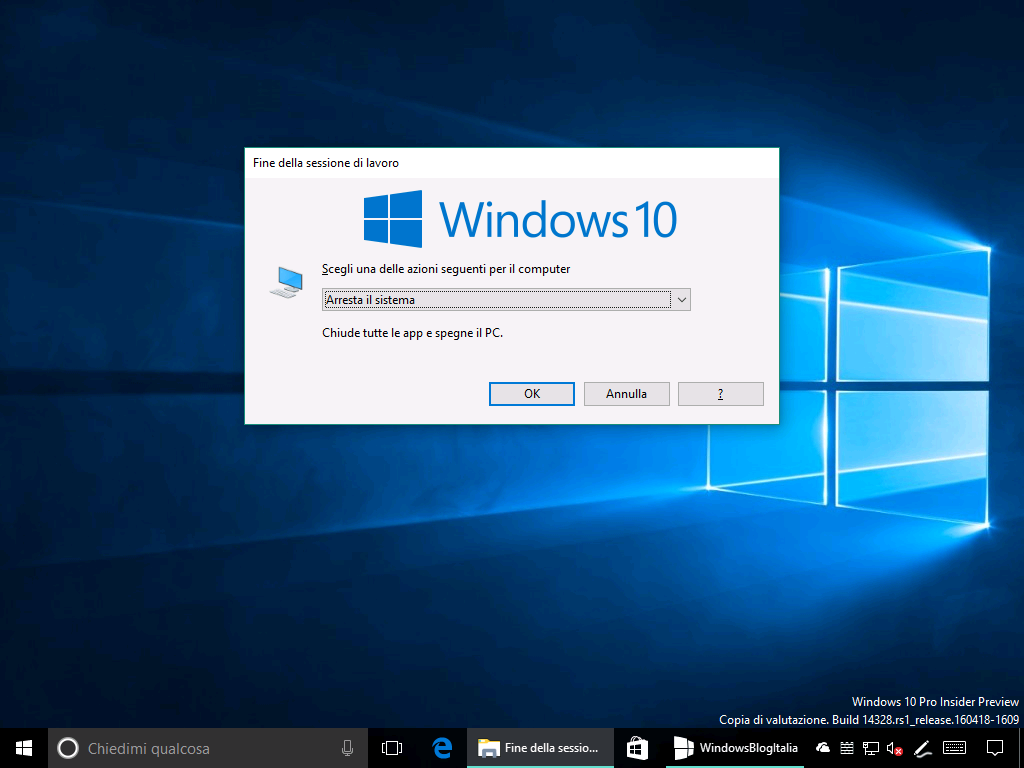
Task: Click 'Scegli una delle azioni seguenti' label
Action: (446, 269)
